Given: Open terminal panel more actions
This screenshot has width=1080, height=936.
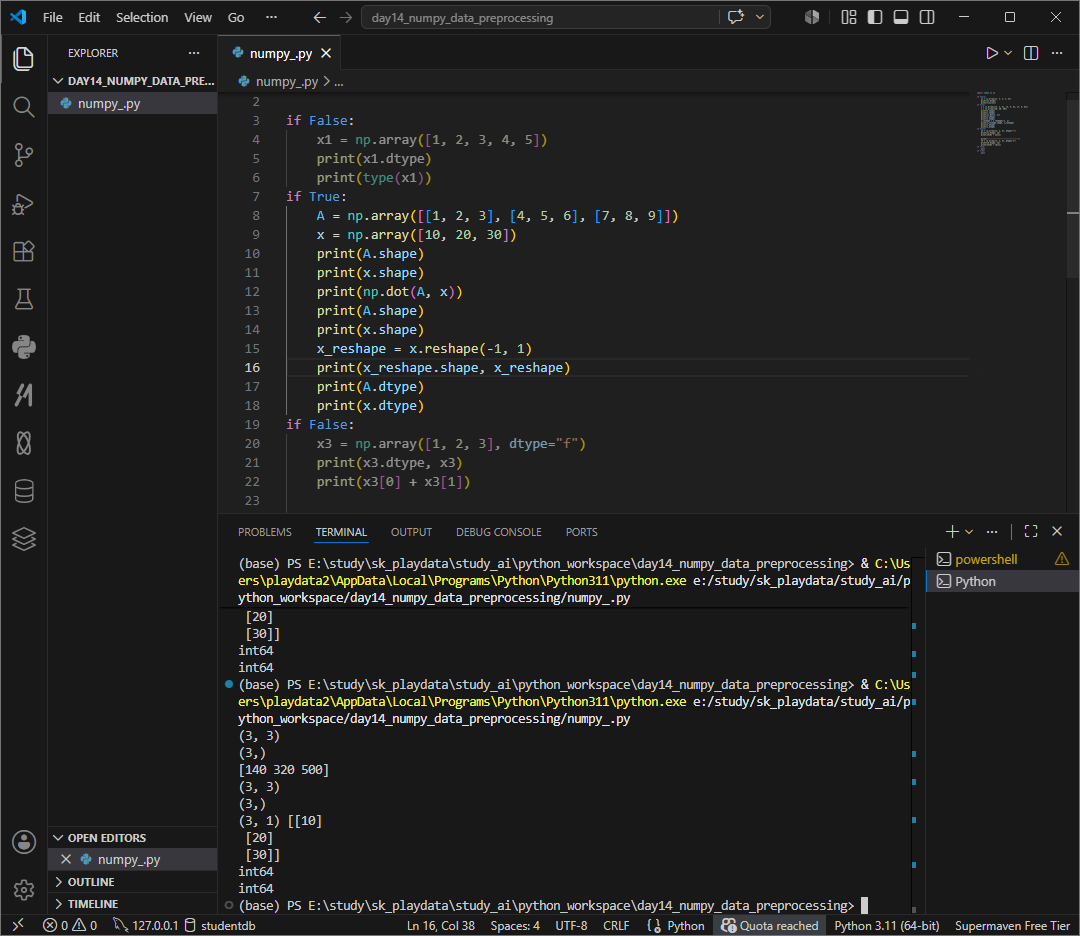Looking at the screenshot, I should coord(992,531).
